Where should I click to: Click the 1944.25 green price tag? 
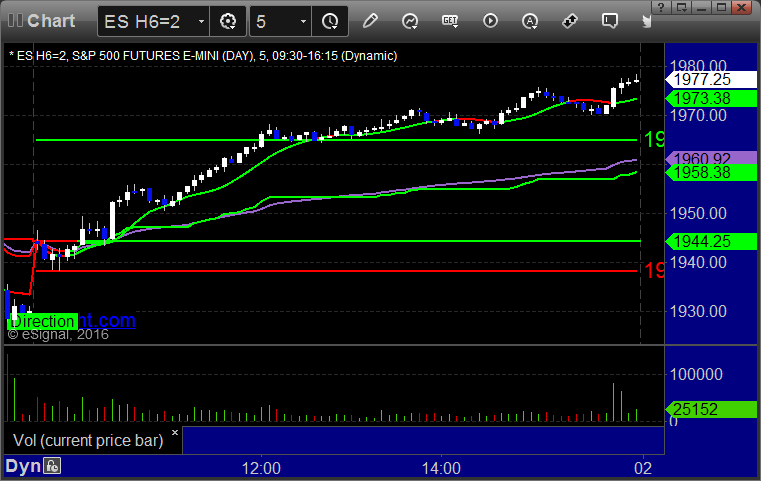[x=711, y=241]
